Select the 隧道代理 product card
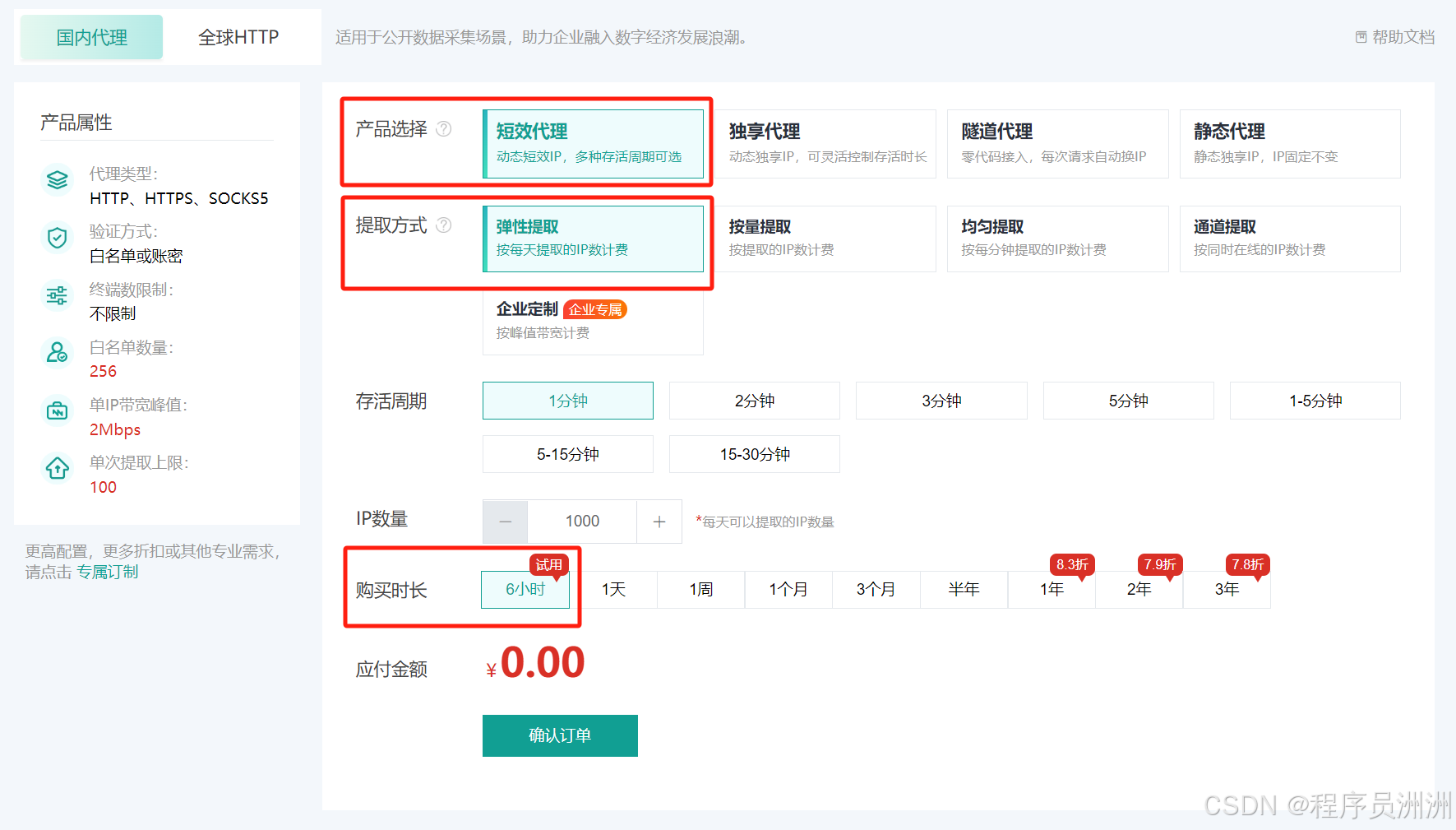Image resolution: width=1456 pixels, height=830 pixels. tap(1058, 144)
